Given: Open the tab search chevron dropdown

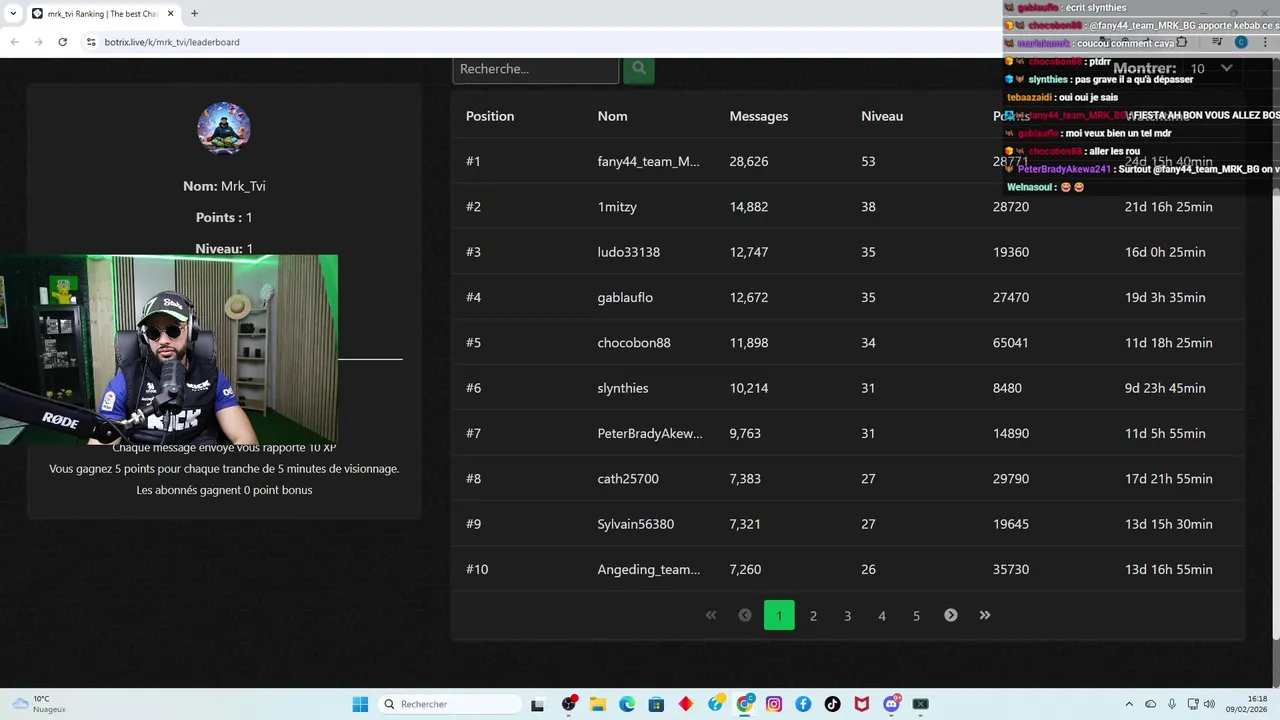Looking at the screenshot, I should (13, 14).
